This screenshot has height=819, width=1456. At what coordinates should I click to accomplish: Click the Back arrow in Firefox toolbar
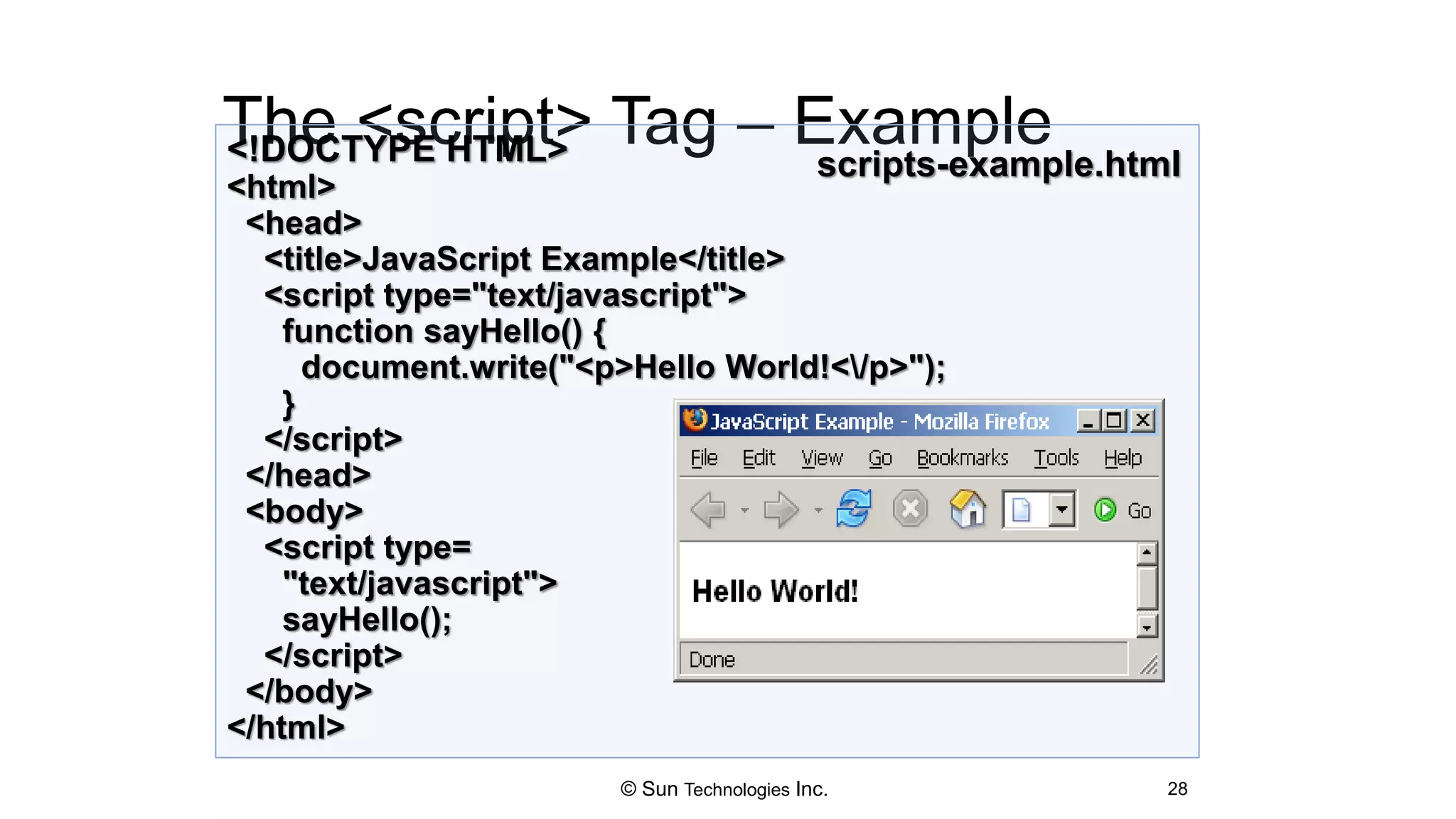708,510
